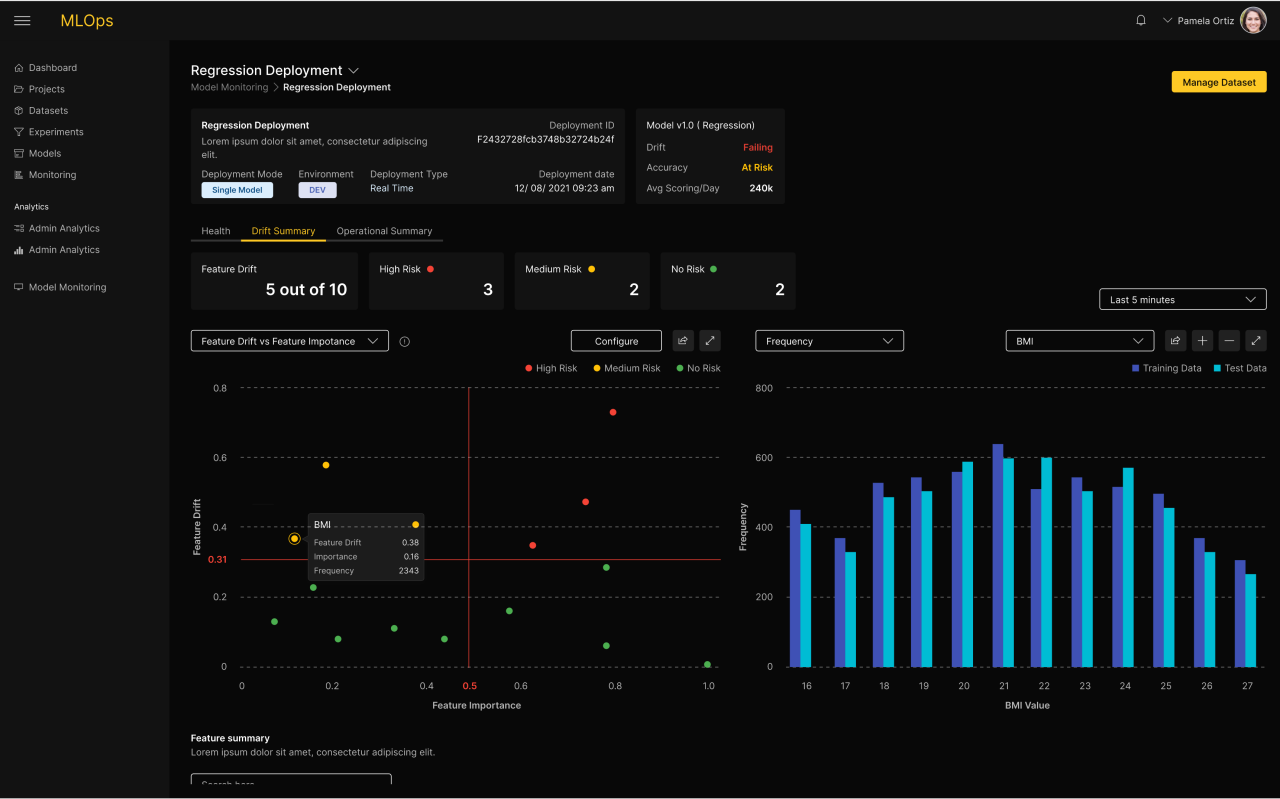Share the frequency bar chart
The image size is (1280, 799).
point(1175,341)
